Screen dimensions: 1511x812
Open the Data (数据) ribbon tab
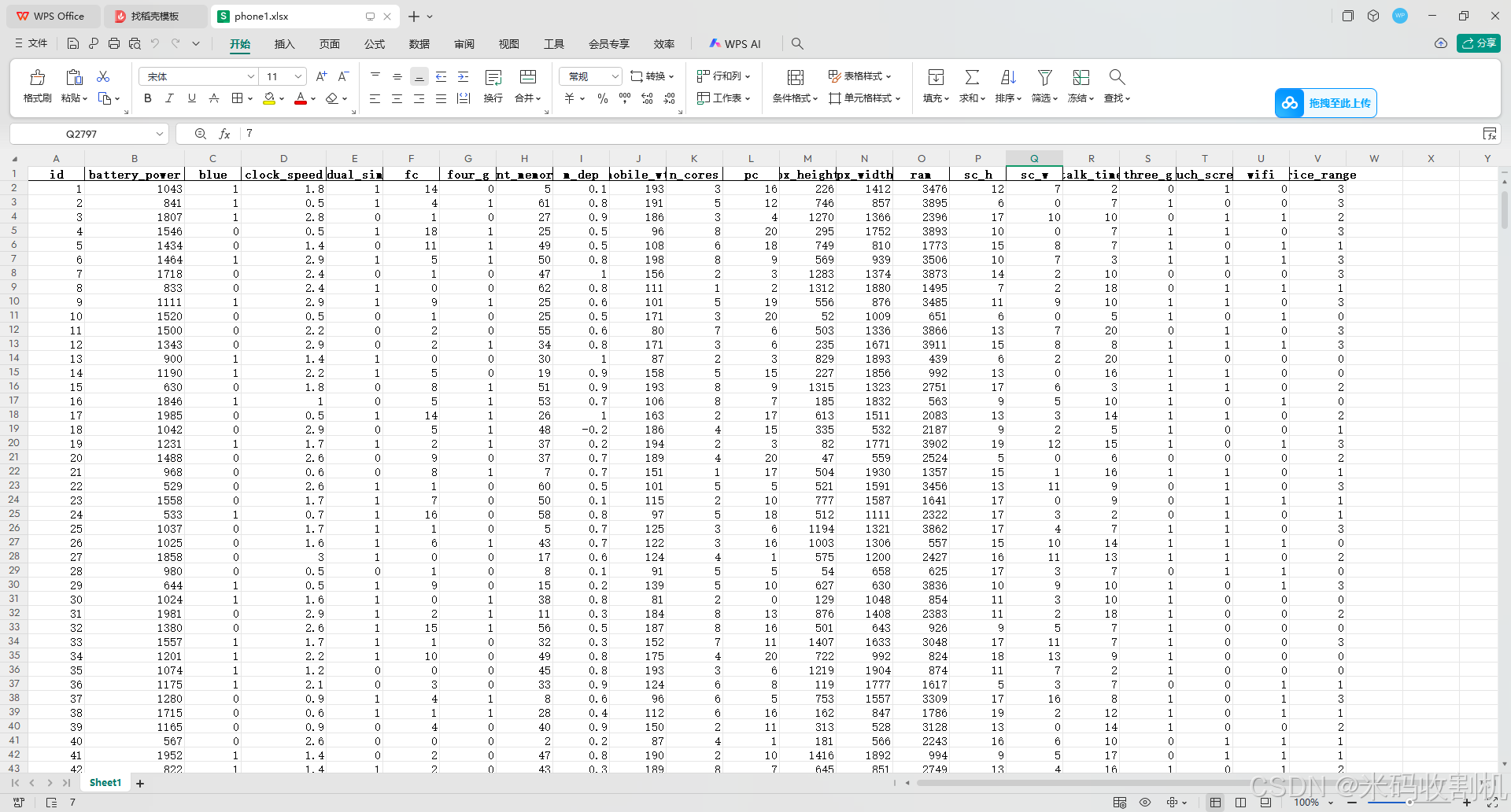click(x=419, y=44)
